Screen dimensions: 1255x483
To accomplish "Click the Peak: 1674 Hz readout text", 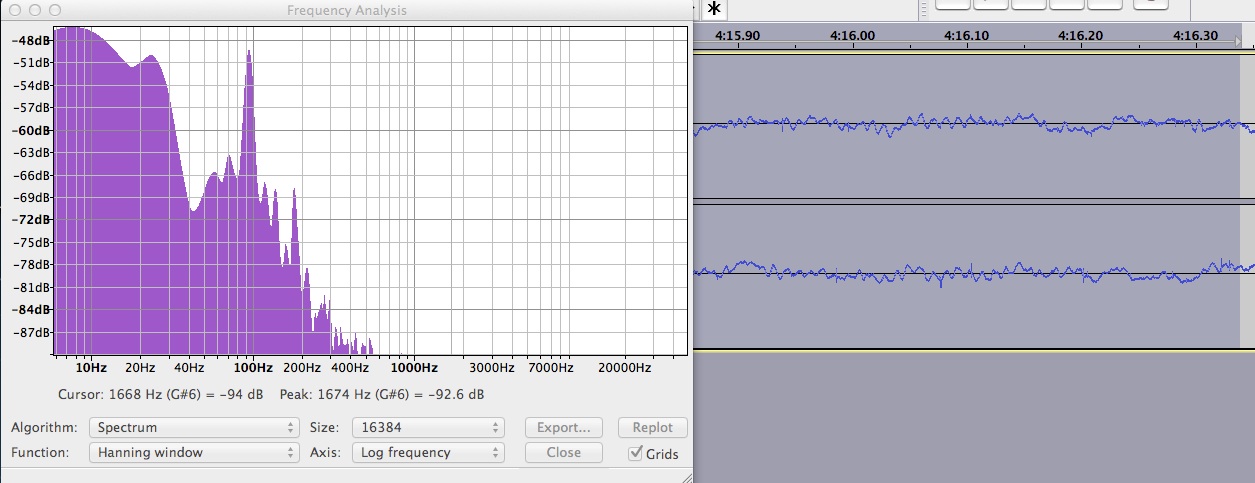I will click(382, 395).
